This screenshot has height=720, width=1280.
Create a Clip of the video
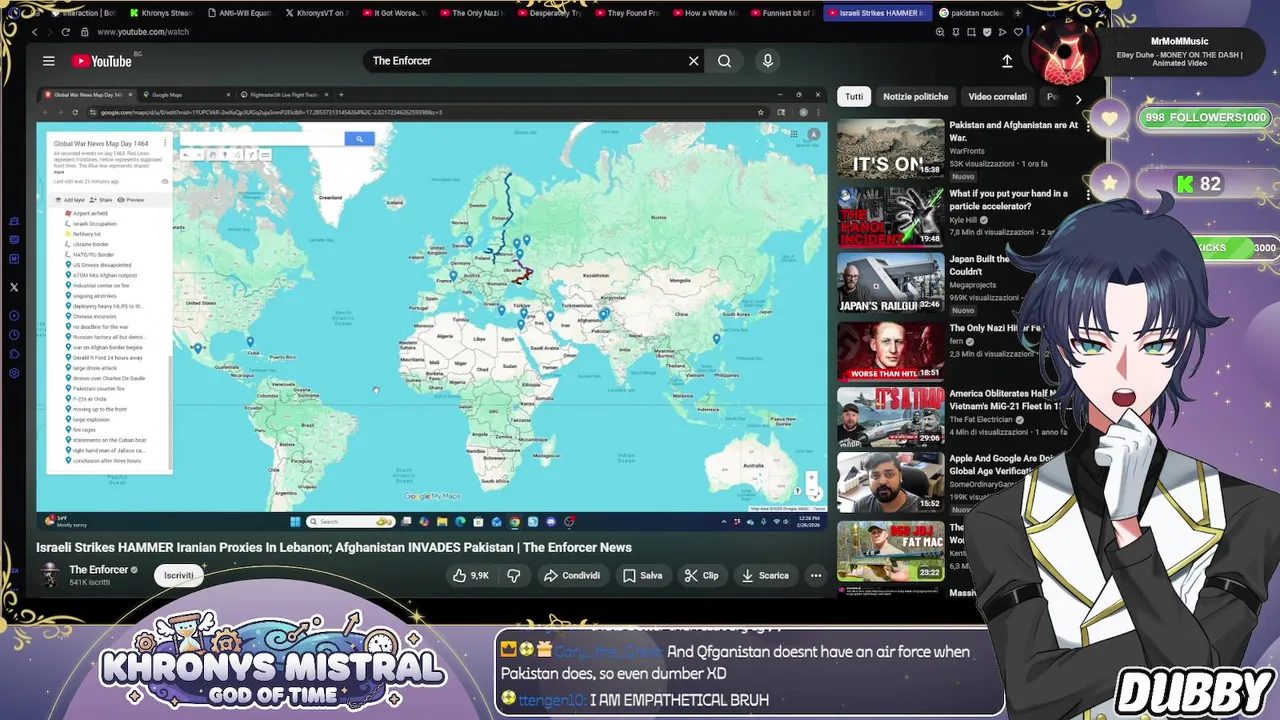pyautogui.click(x=701, y=576)
